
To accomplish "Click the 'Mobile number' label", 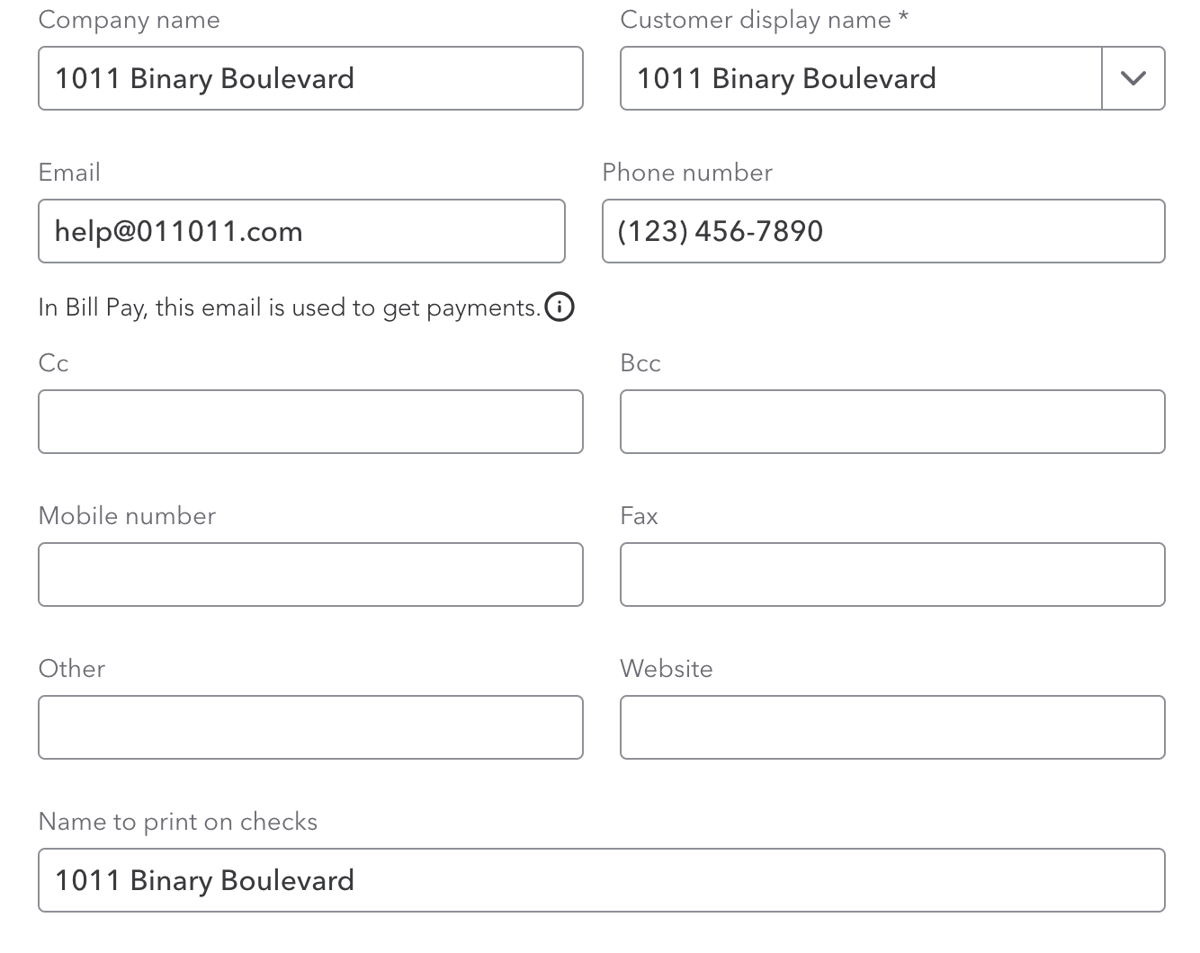I will 127,516.
